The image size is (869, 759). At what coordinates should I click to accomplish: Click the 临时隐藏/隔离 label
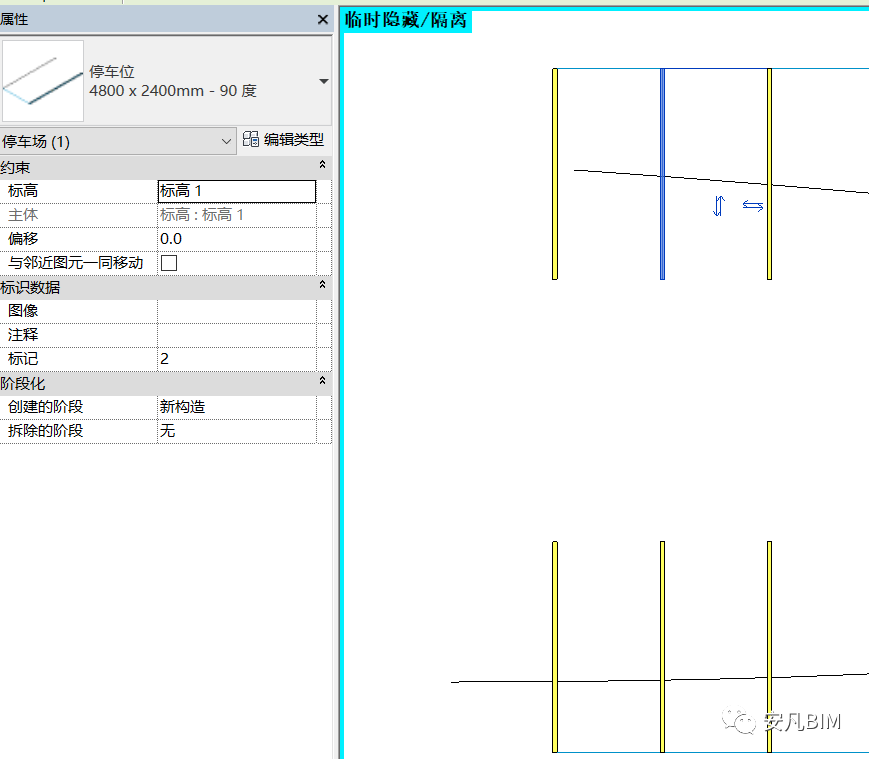pyautogui.click(x=406, y=20)
